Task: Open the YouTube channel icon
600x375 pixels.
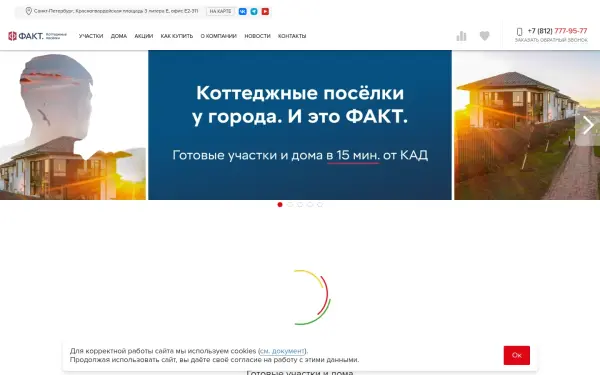Action: coord(265,11)
